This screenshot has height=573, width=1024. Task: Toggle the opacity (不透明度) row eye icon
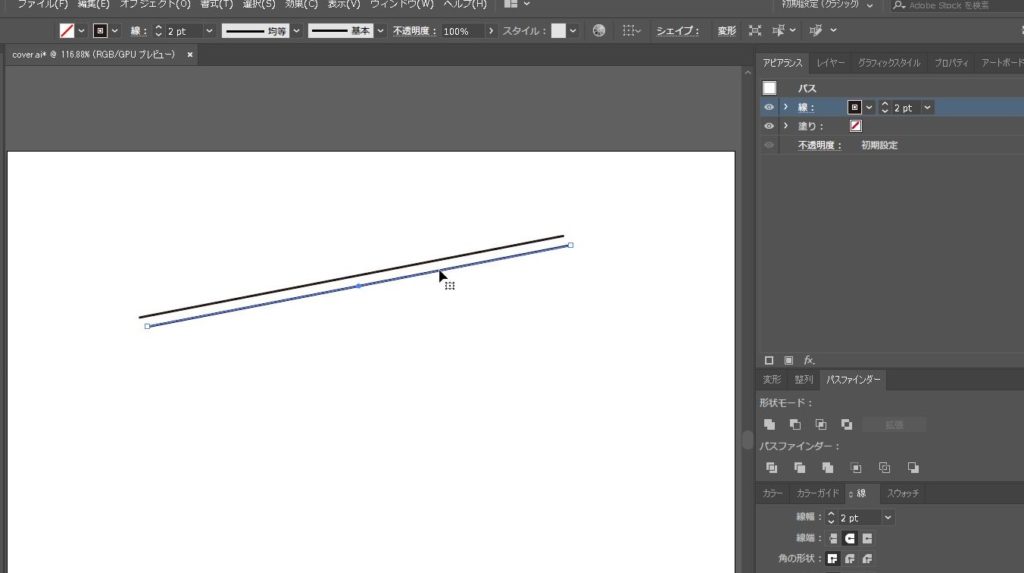point(769,145)
